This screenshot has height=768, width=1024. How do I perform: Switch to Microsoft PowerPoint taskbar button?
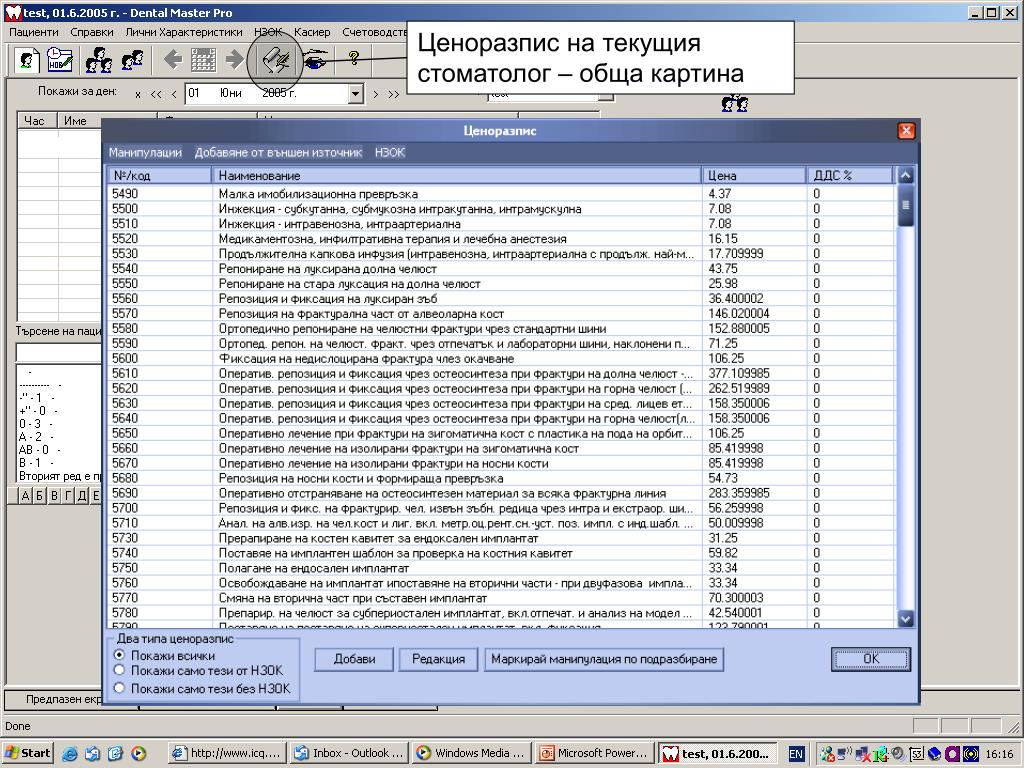point(594,753)
